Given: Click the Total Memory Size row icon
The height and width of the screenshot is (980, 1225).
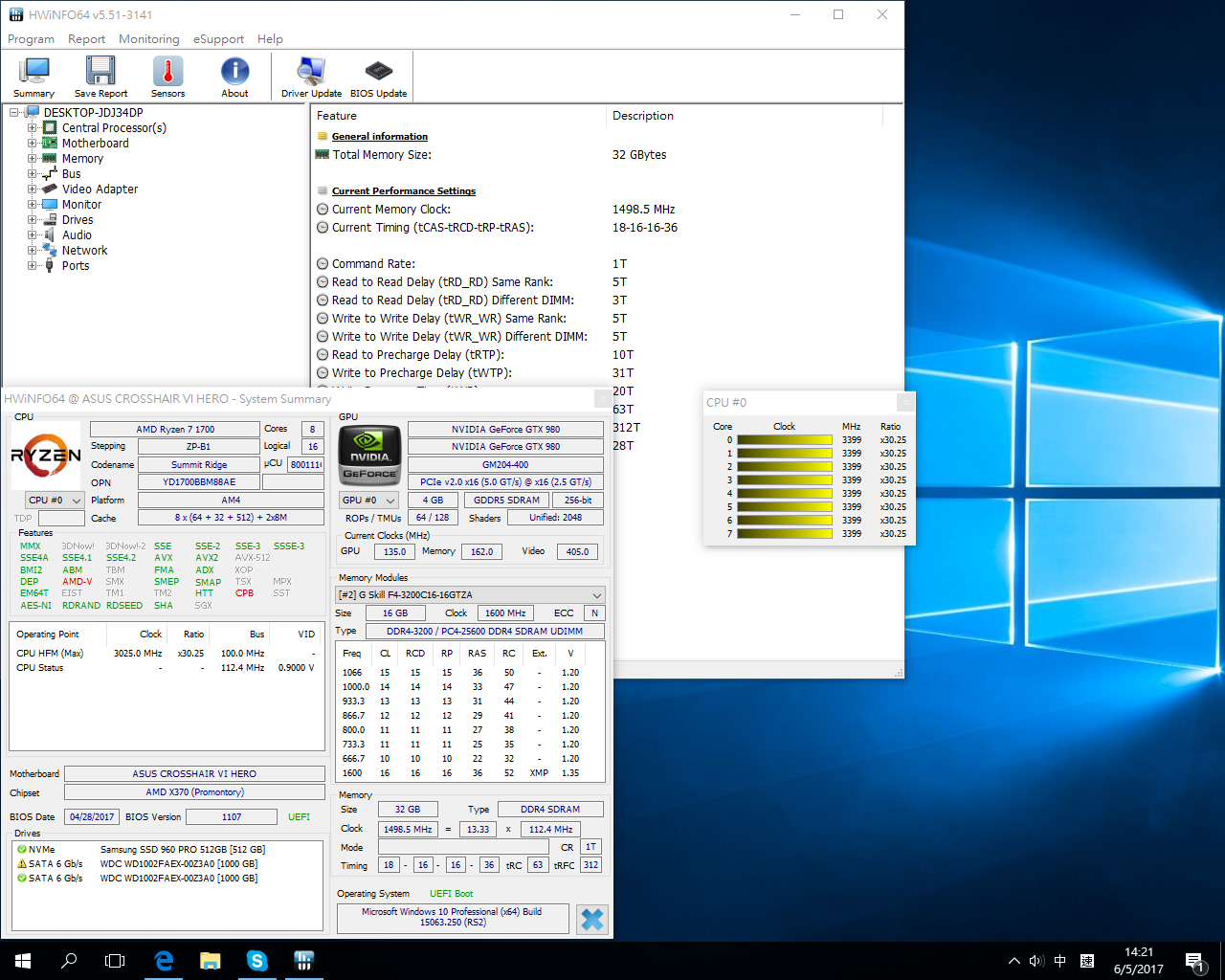Looking at the screenshot, I should click(323, 154).
